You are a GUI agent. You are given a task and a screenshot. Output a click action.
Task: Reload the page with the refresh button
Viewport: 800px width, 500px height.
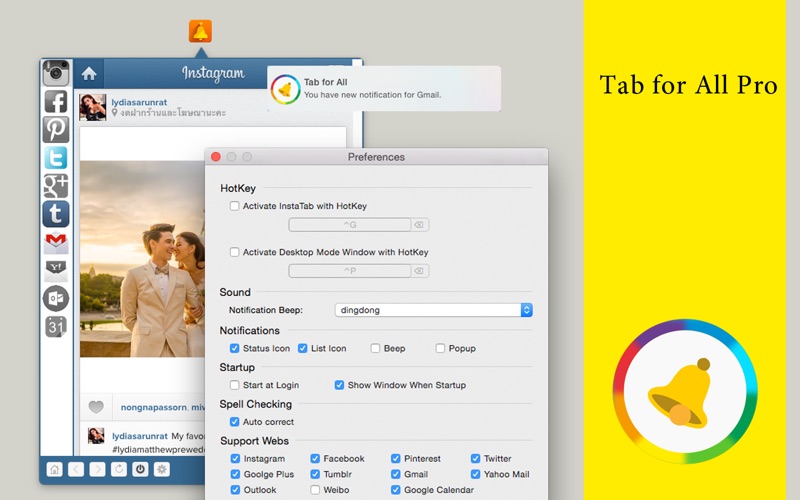[x=119, y=469]
